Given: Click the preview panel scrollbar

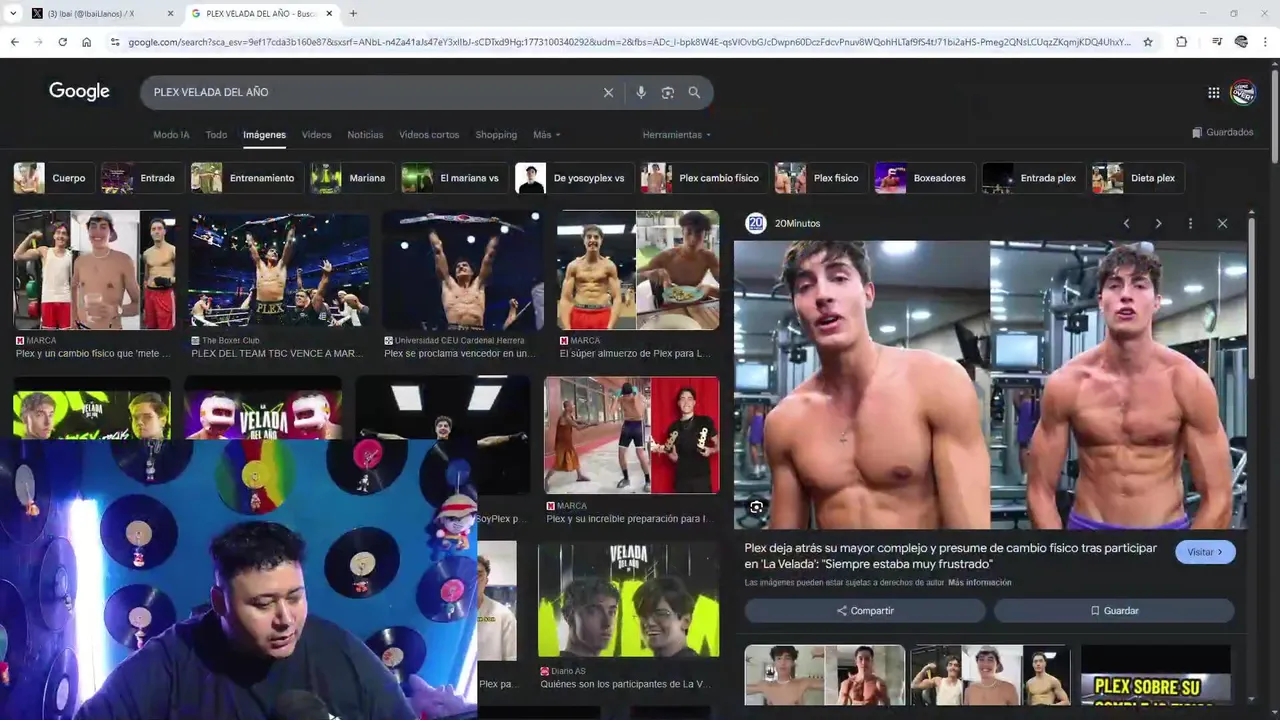Looking at the screenshot, I should click(1251, 300).
